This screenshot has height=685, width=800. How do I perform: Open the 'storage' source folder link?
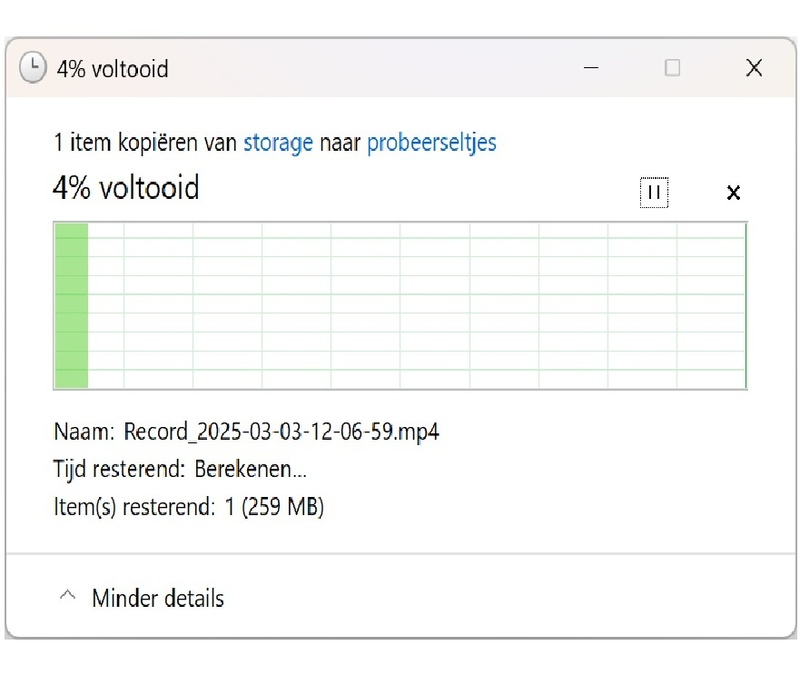278,143
